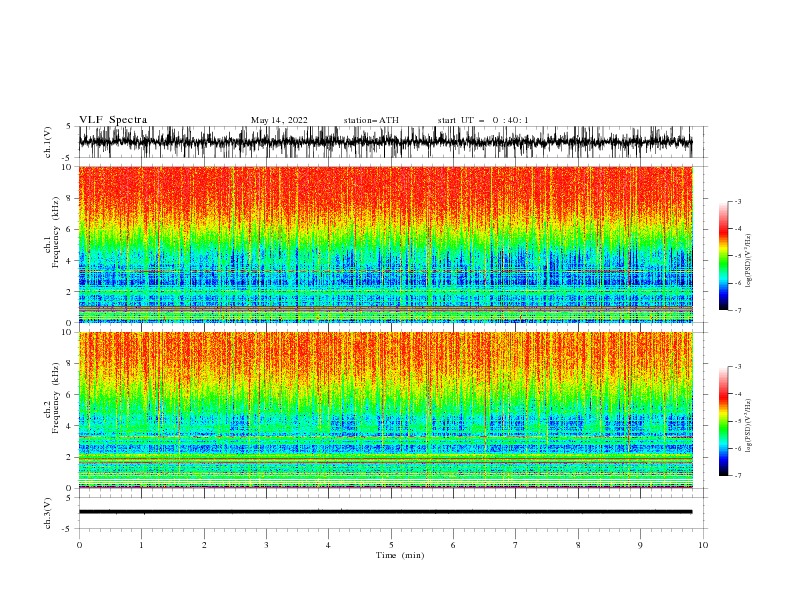The image size is (792, 612).
Task: Click time axis tick label "2"
Action: tap(204, 545)
